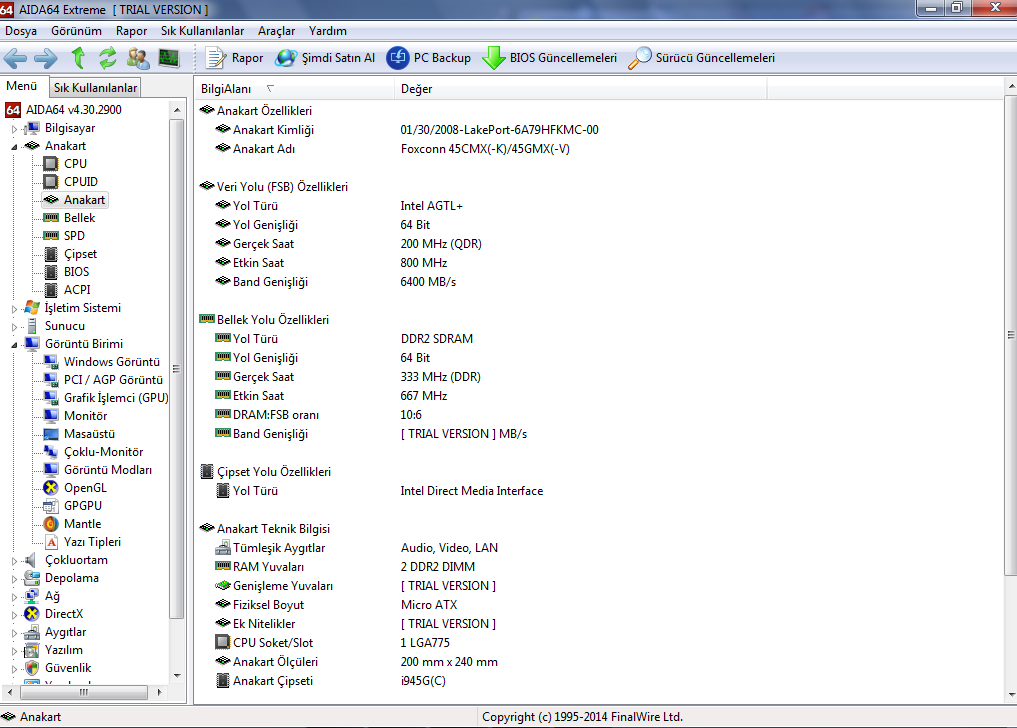Click the green Refresh arrows icon
The height and width of the screenshot is (728, 1017).
(108, 58)
